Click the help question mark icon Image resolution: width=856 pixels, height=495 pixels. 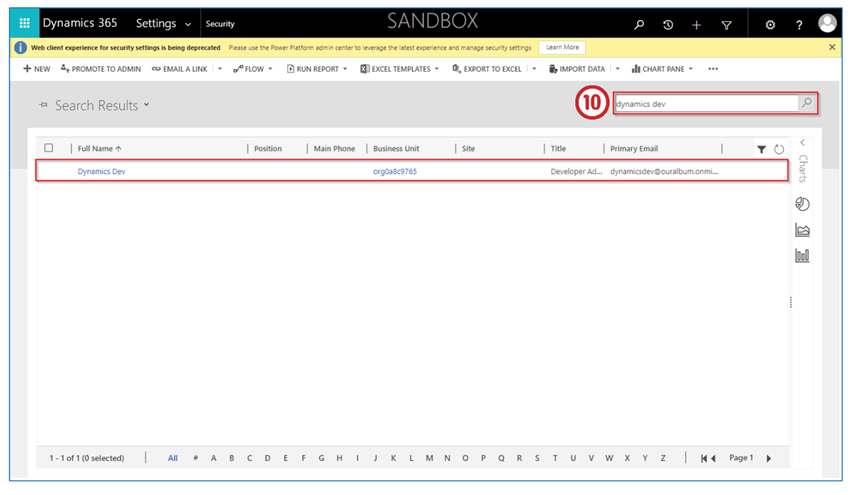[799, 25]
